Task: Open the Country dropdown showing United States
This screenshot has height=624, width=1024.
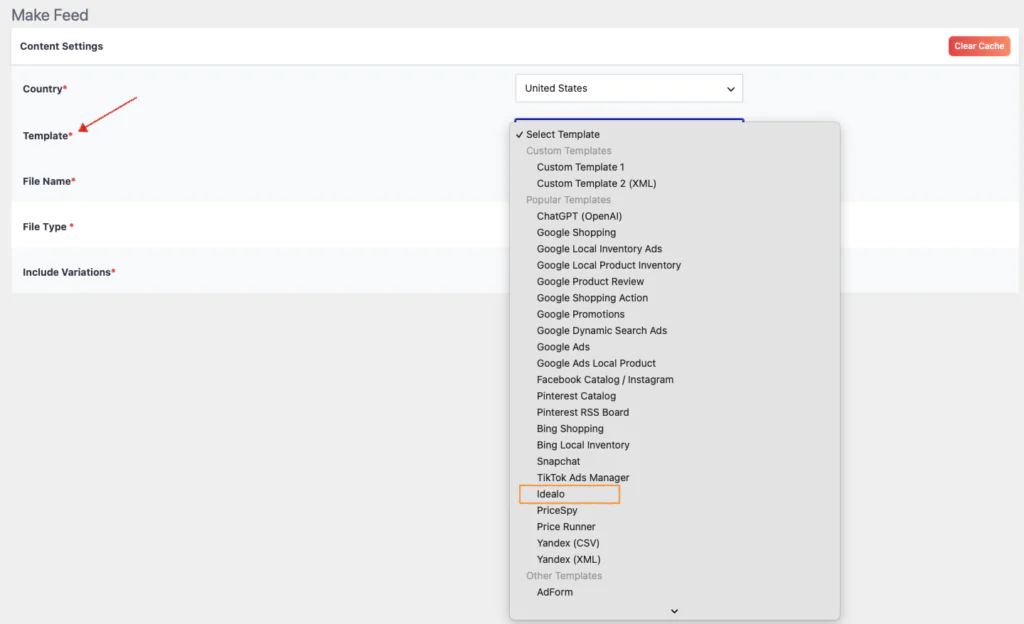Action: 629,88
